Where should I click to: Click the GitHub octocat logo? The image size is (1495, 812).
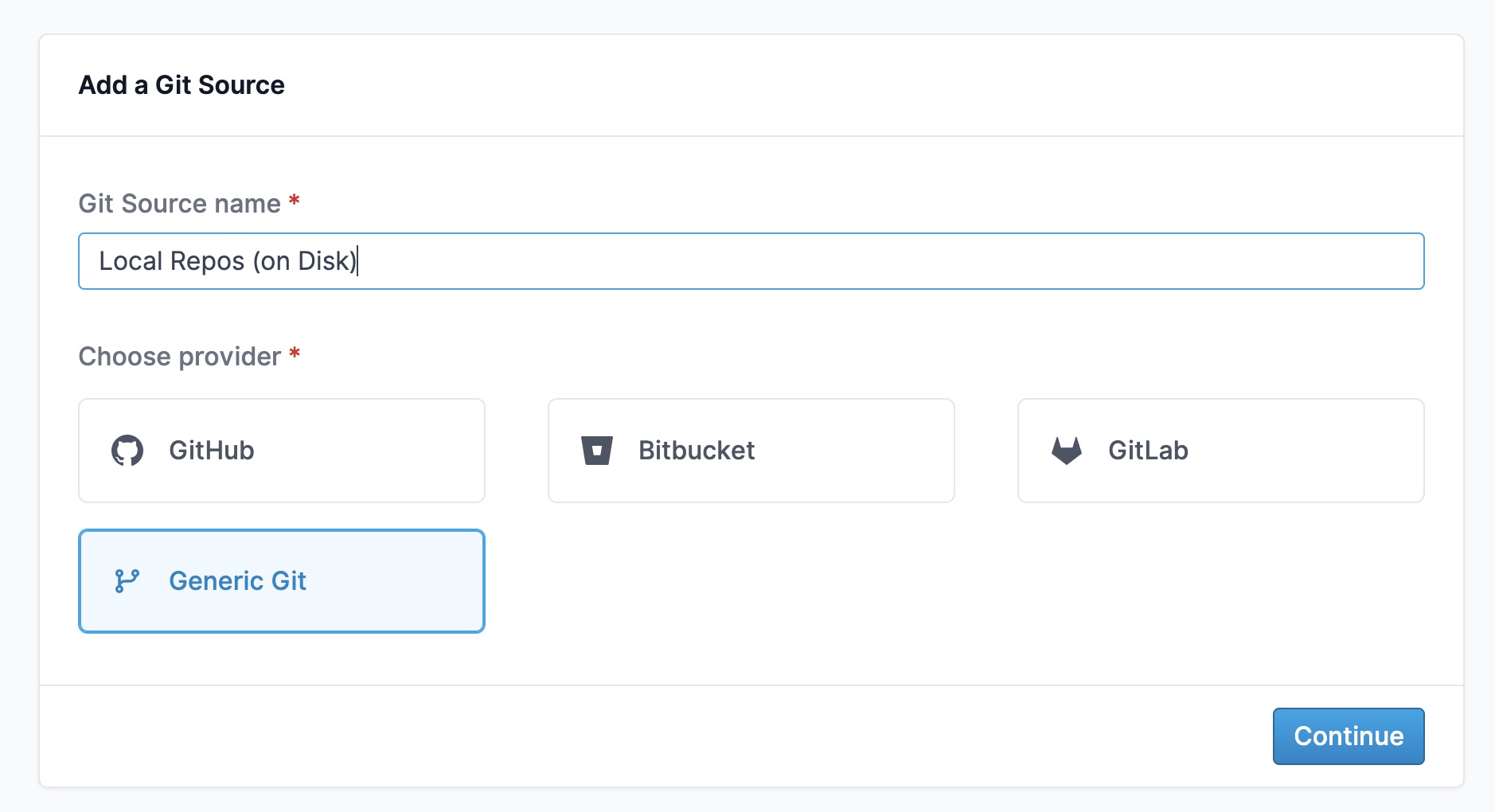coord(127,451)
